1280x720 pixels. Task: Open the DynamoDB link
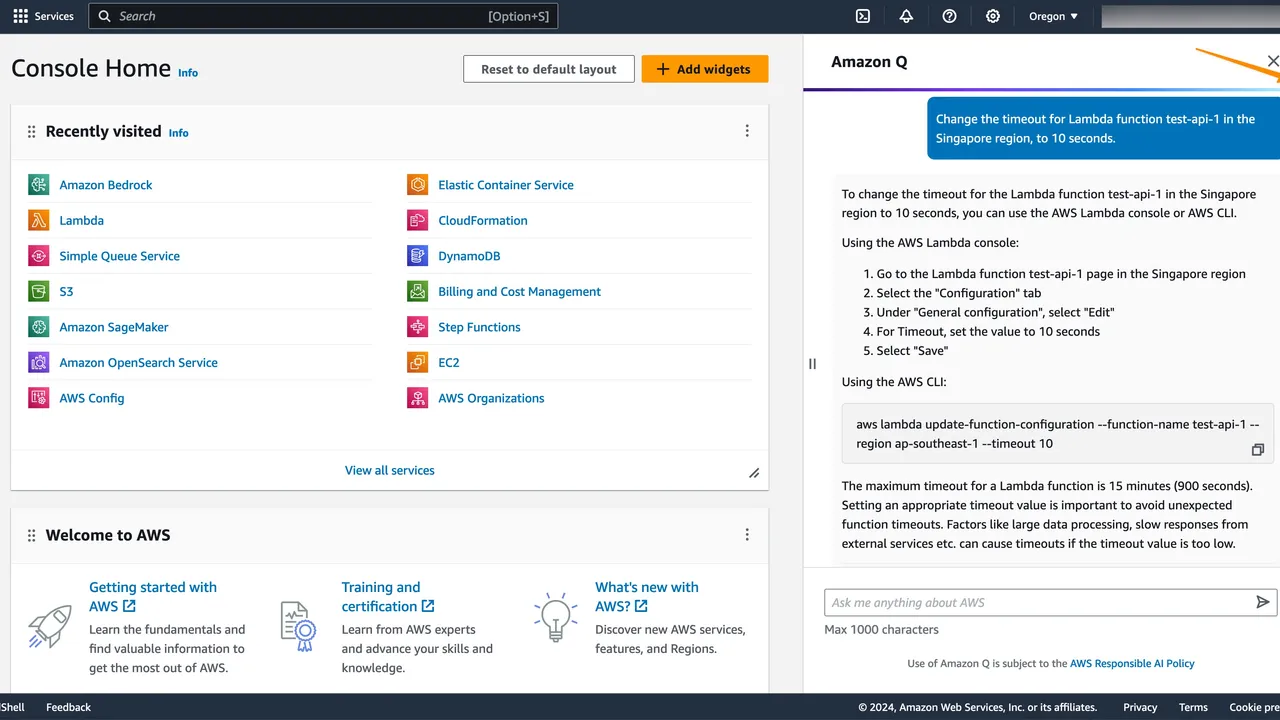click(469, 256)
